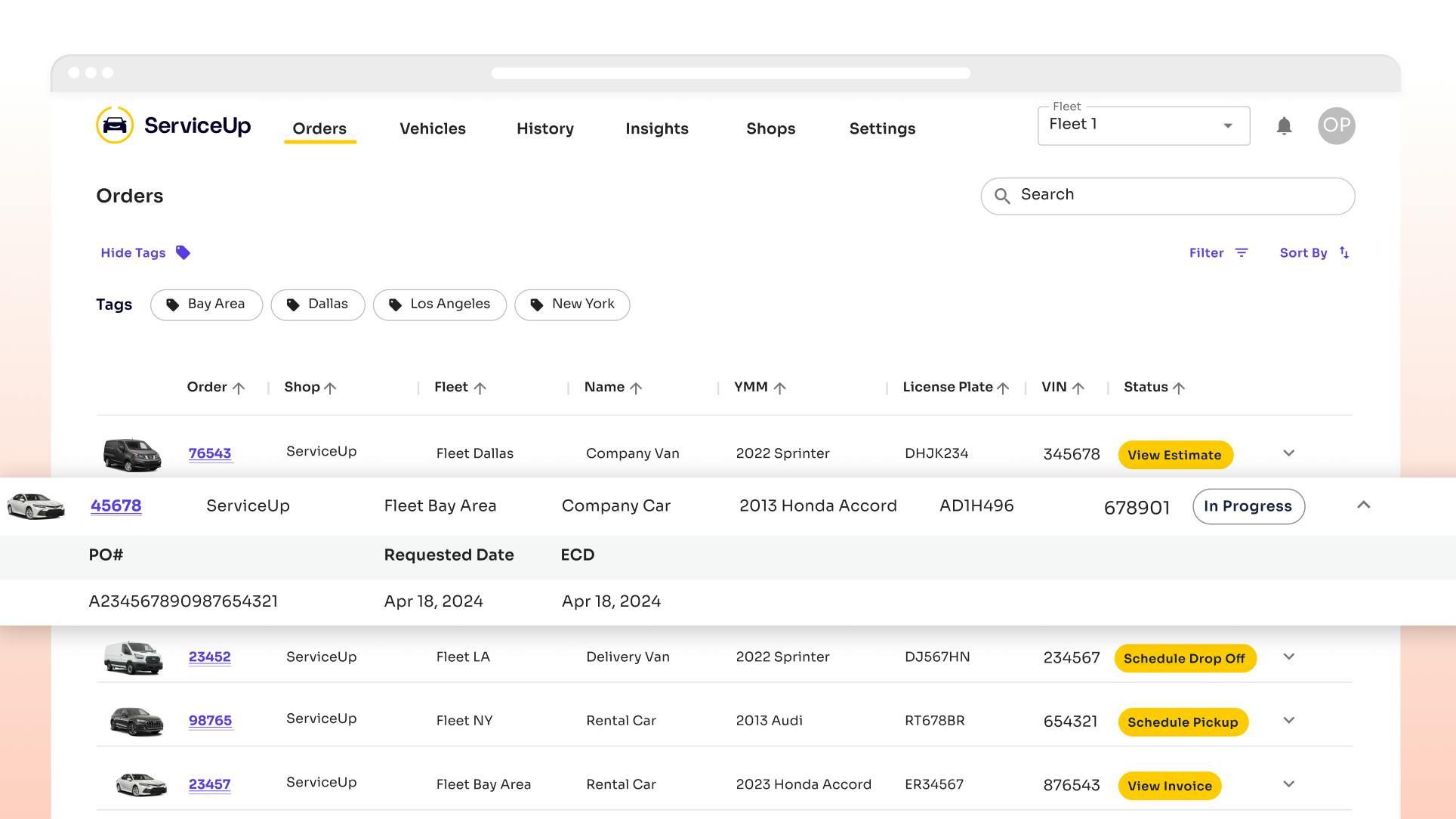Click the Sort By arrows icon
Screen dimensions: 1456x819
point(1344,253)
